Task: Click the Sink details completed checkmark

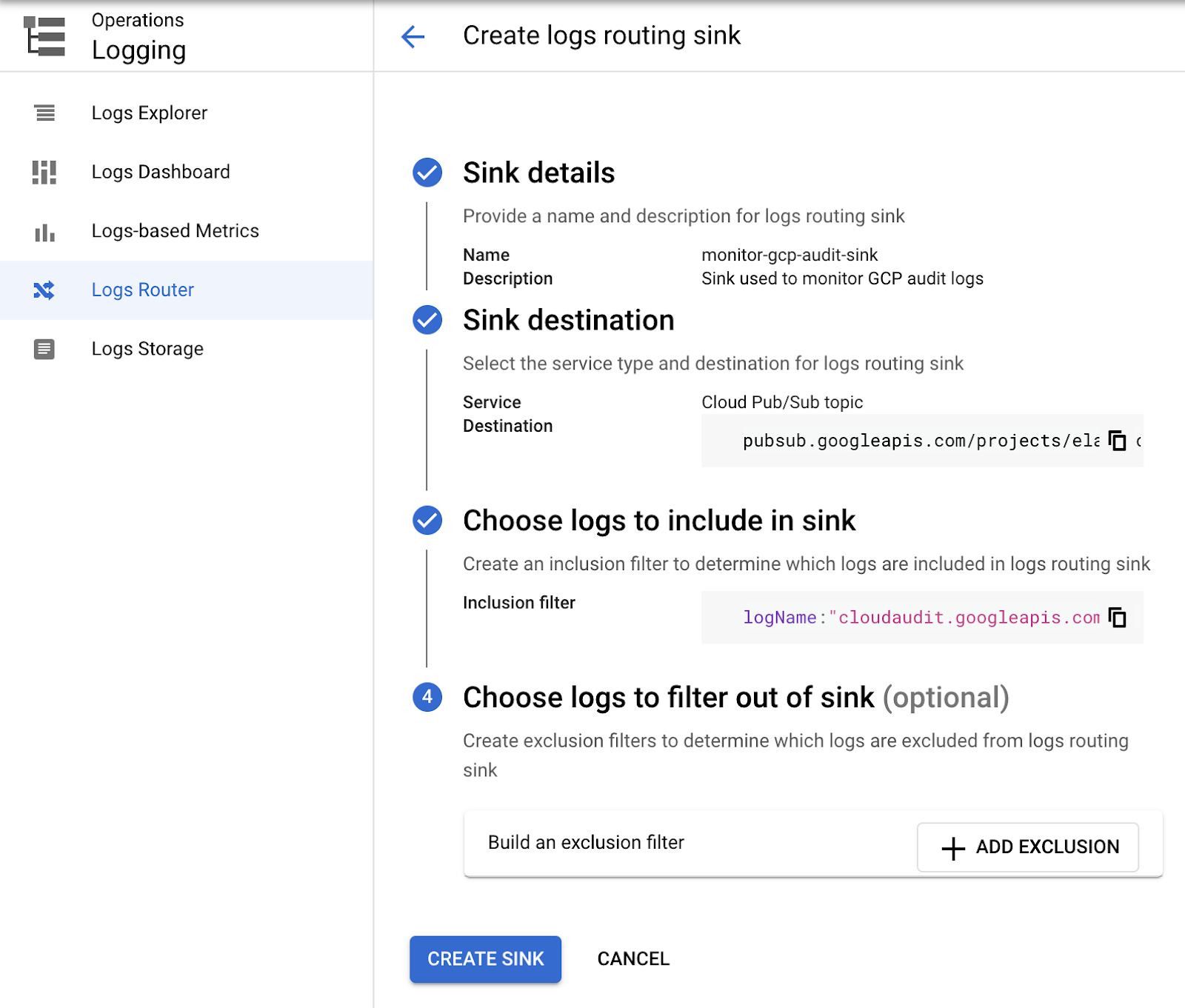Action: (x=427, y=173)
